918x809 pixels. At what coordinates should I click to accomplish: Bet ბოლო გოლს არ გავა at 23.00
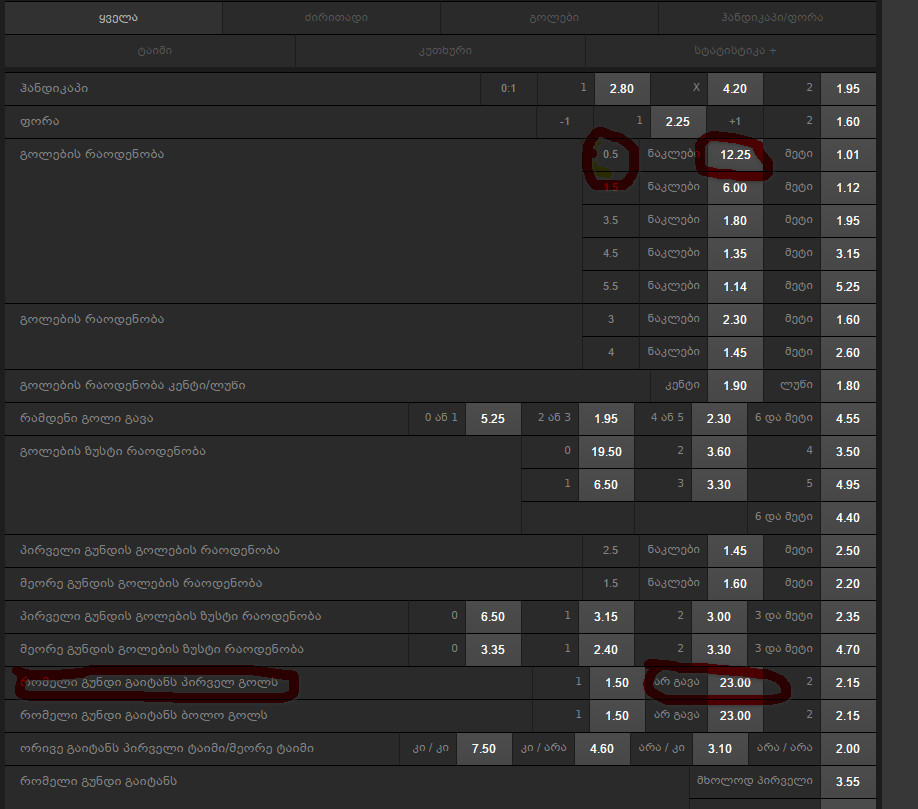point(735,715)
